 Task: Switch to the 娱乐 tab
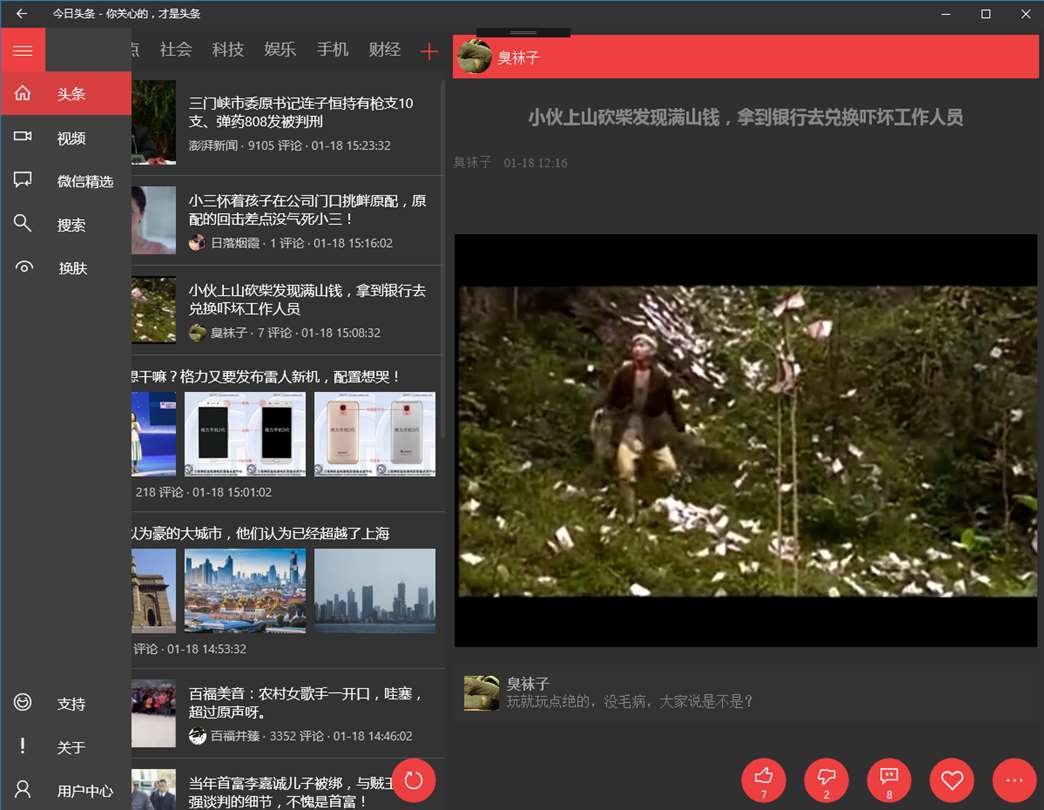(280, 49)
